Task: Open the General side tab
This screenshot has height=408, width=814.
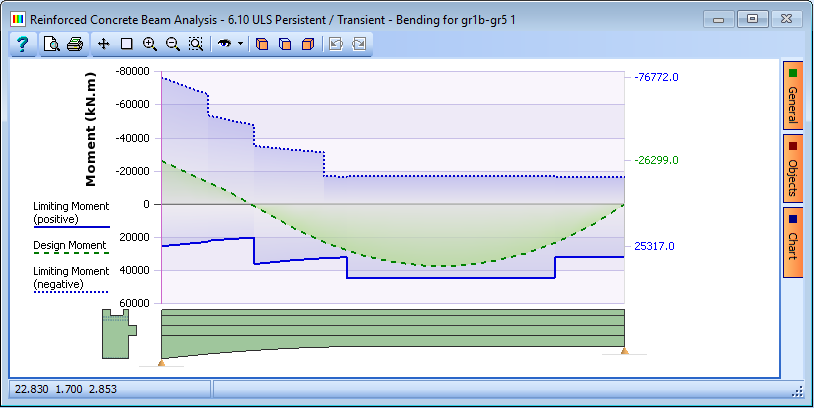Action: click(792, 97)
